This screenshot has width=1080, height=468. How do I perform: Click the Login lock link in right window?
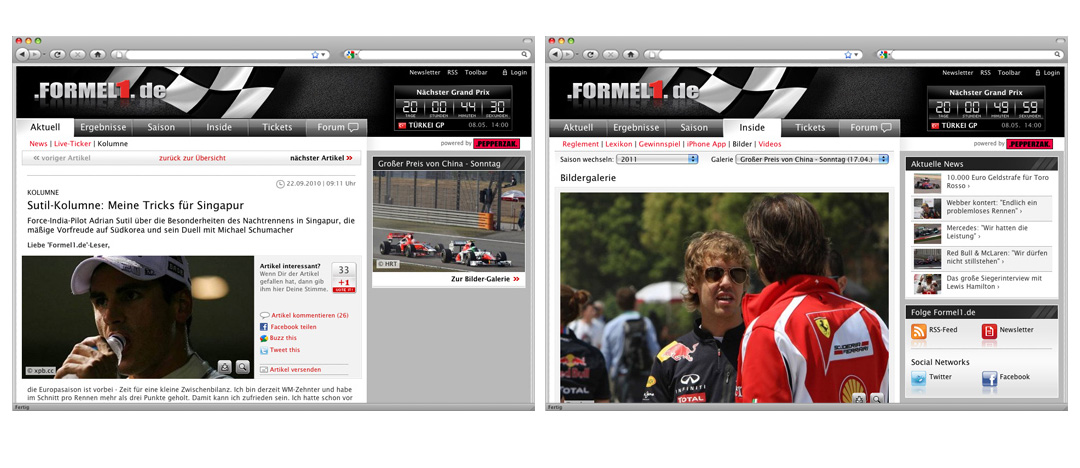(1048, 72)
